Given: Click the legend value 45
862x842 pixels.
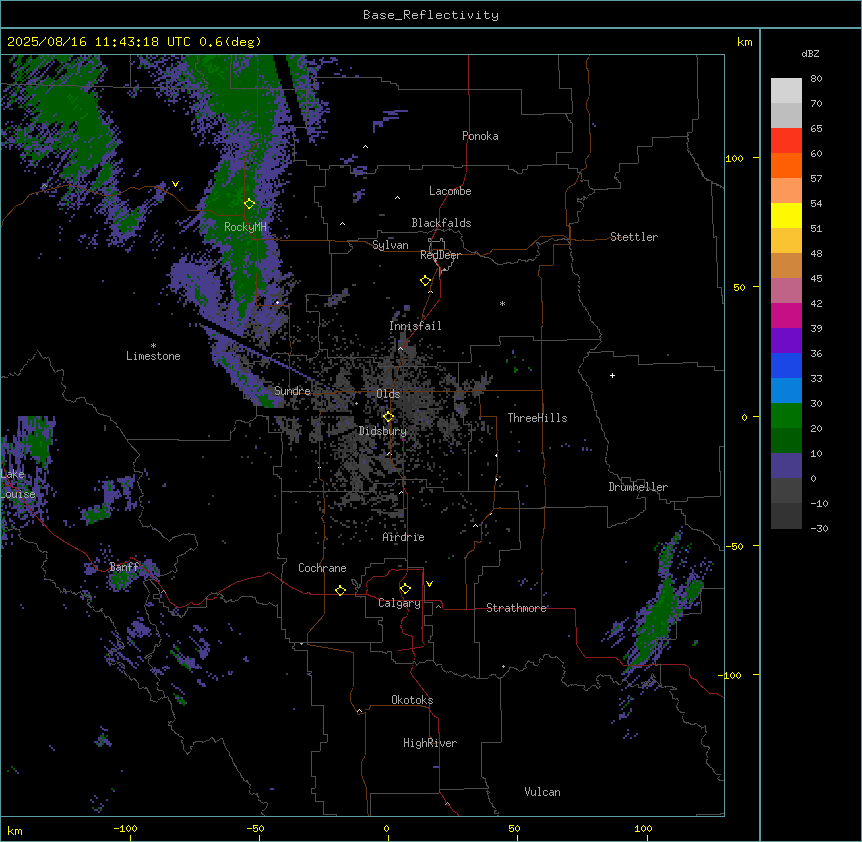Looking at the screenshot, I should [816, 279].
